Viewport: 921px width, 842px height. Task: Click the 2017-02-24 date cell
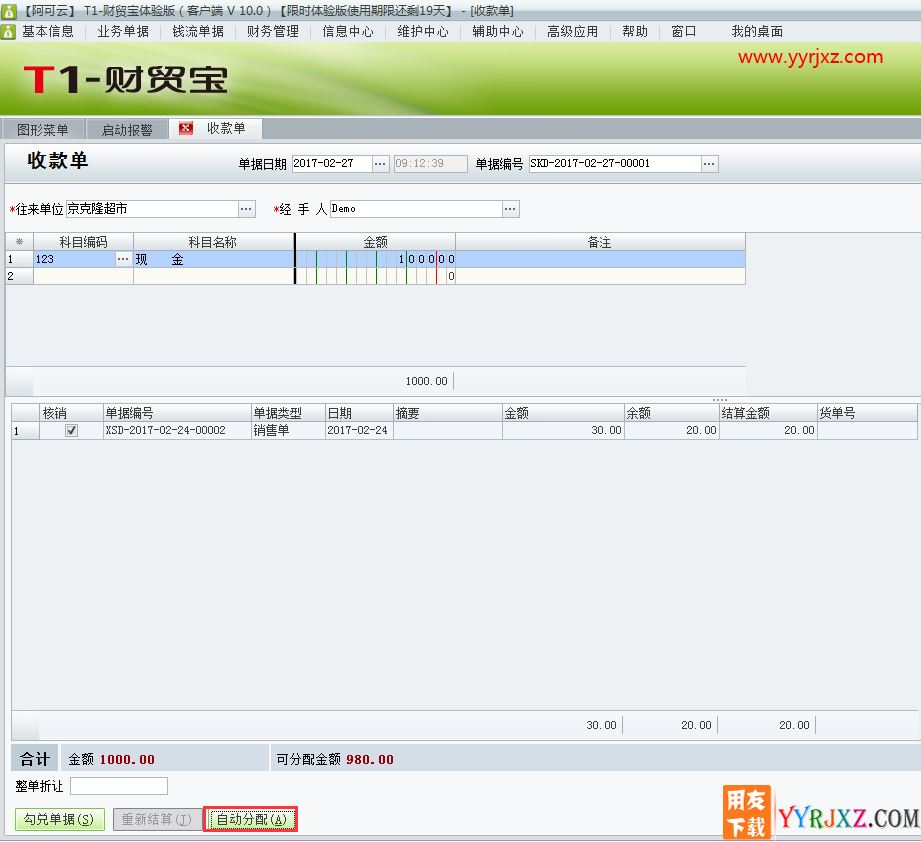click(x=359, y=430)
